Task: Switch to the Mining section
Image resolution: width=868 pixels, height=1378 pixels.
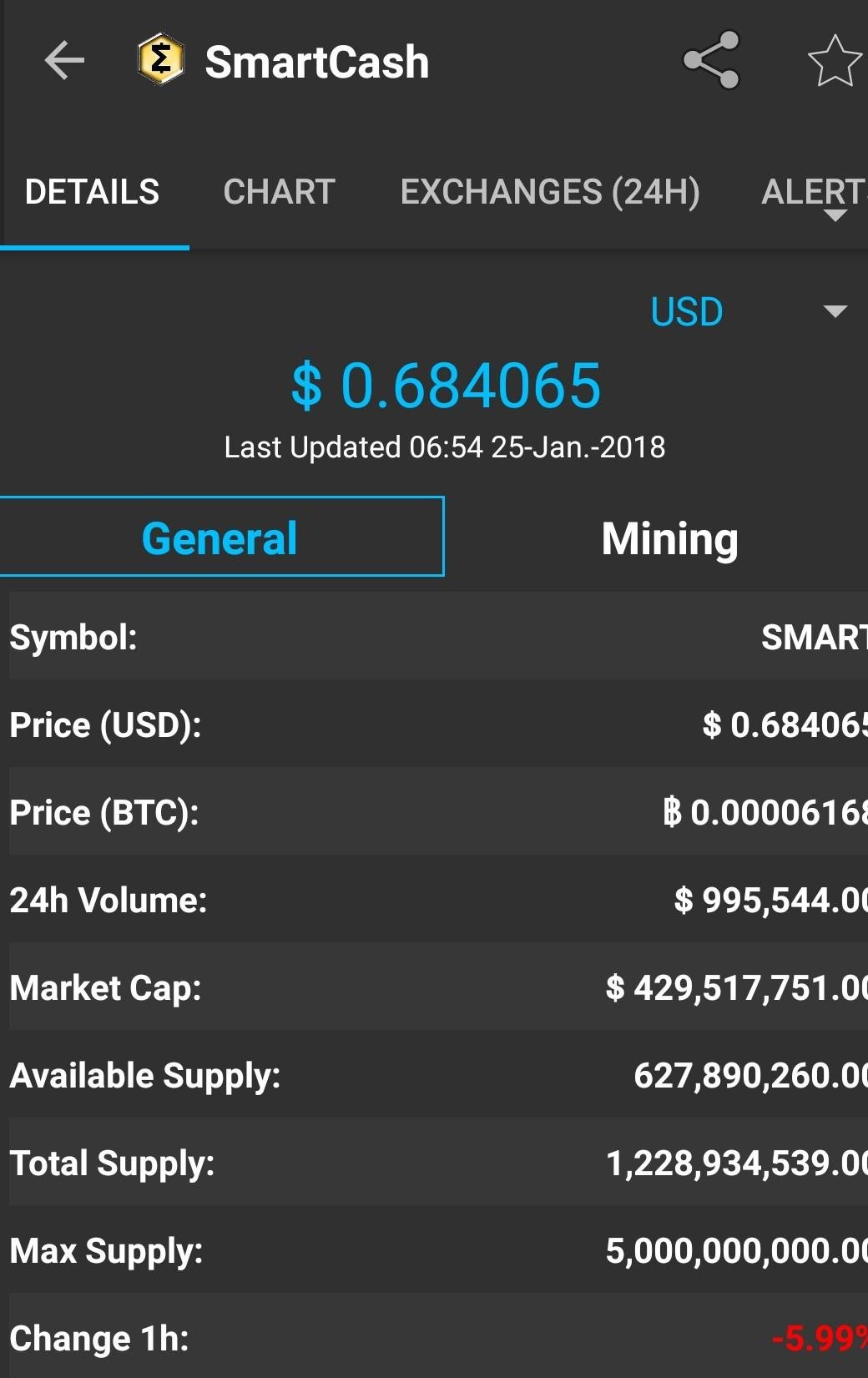Action: coord(669,538)
